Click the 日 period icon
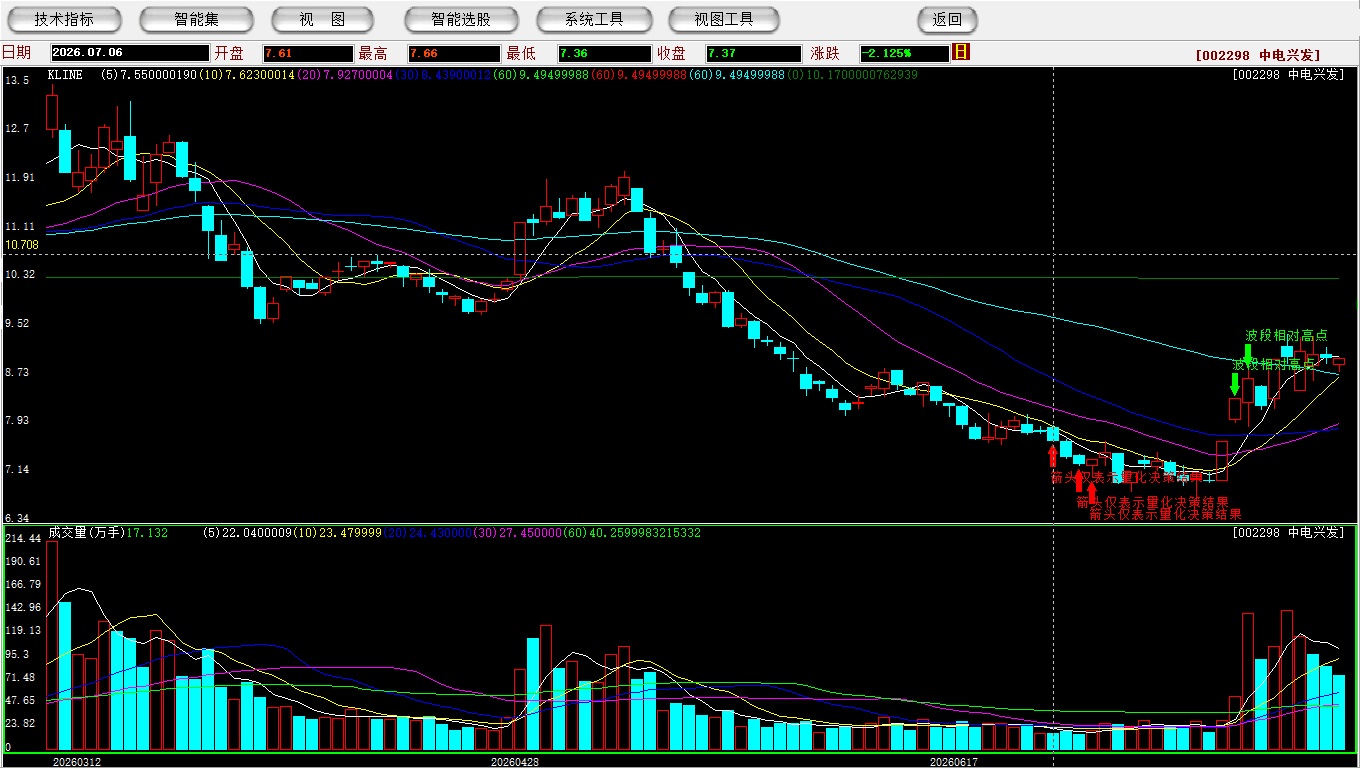Screen dimensions: 1360x768 coord(961,52)
